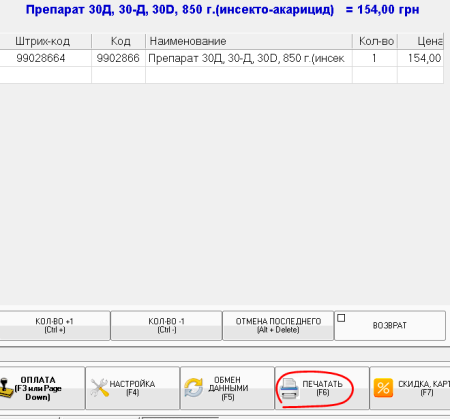450x419 pixels.
Task: Select product name cell Препарат 30Д
Action: (x=249, y=58)
